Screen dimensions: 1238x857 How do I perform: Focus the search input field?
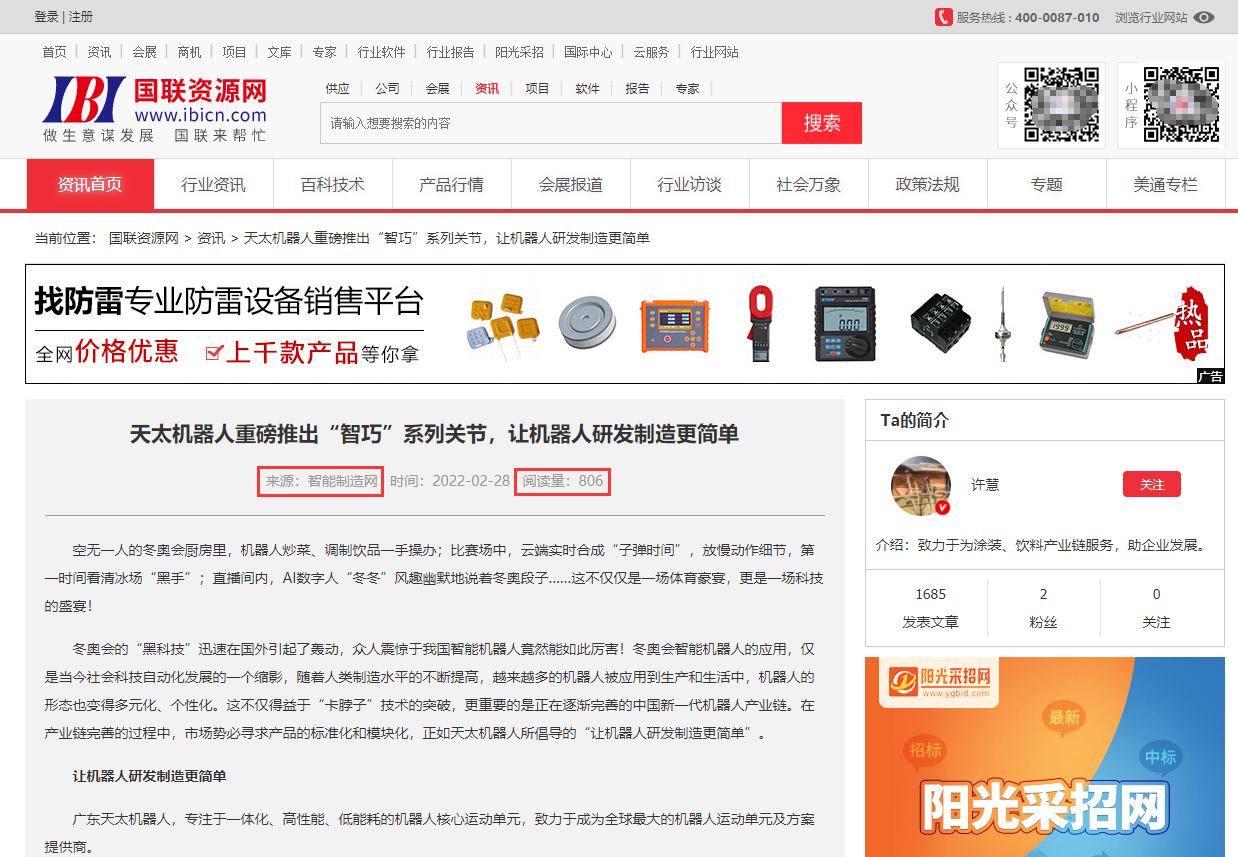pos(550,123)
